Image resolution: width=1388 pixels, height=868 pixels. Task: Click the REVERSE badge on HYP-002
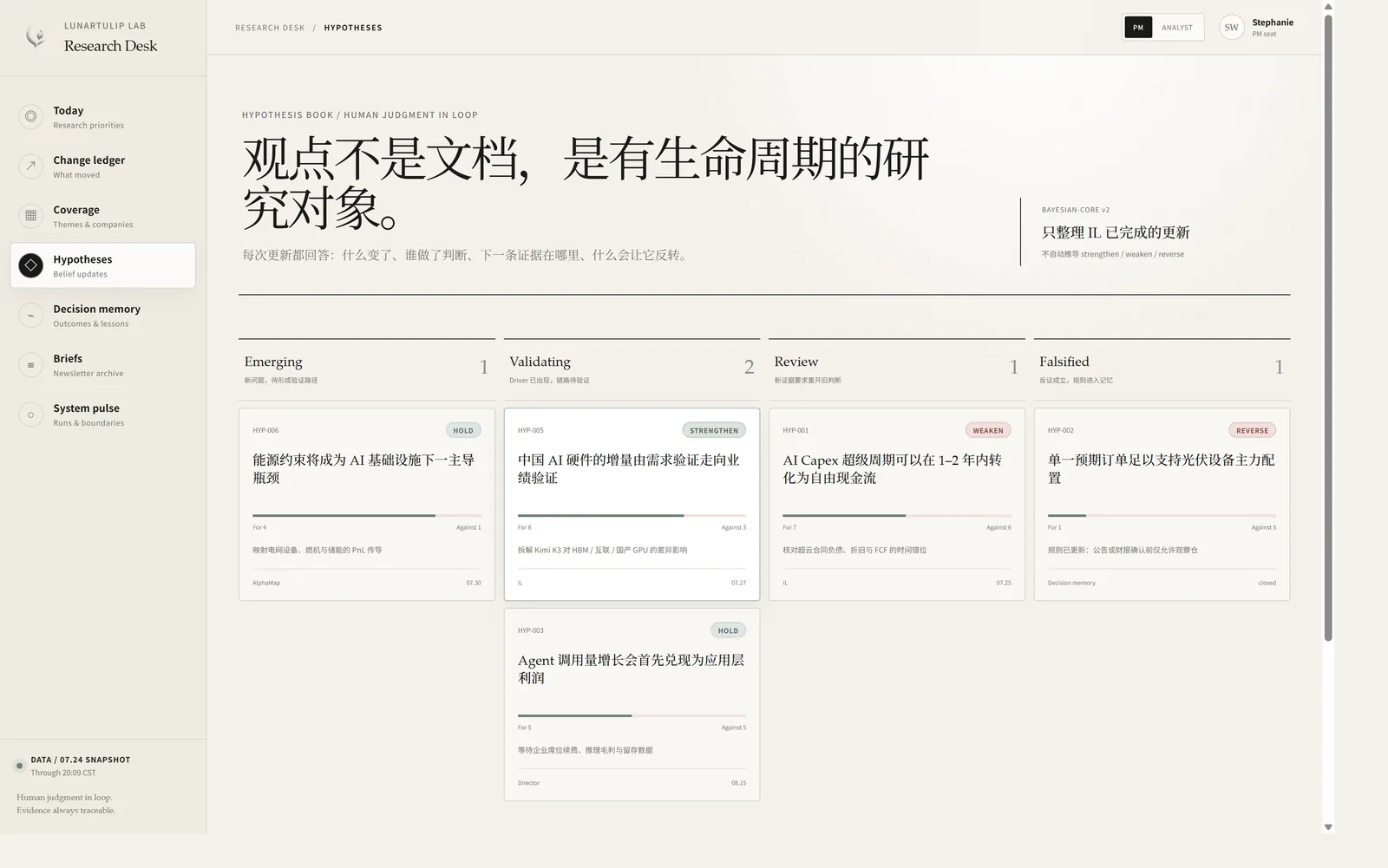tap(1252, 430)
